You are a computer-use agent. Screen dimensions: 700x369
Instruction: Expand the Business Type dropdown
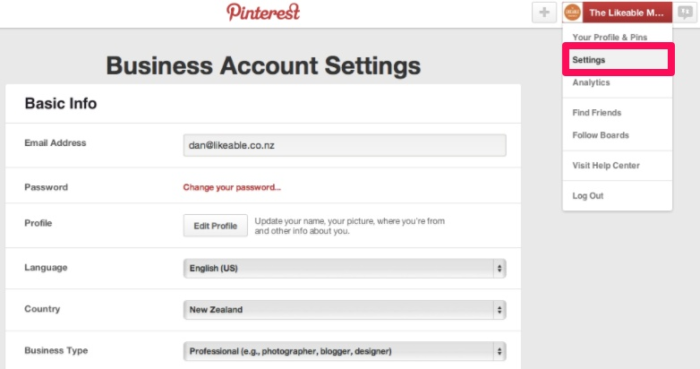[x=344, y=351]
